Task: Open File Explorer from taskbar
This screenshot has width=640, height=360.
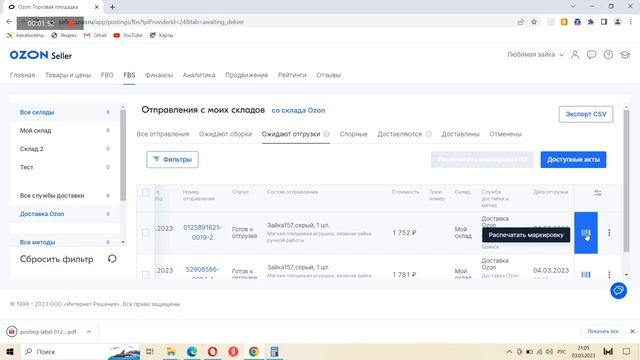Action: [x=171, y=351]
